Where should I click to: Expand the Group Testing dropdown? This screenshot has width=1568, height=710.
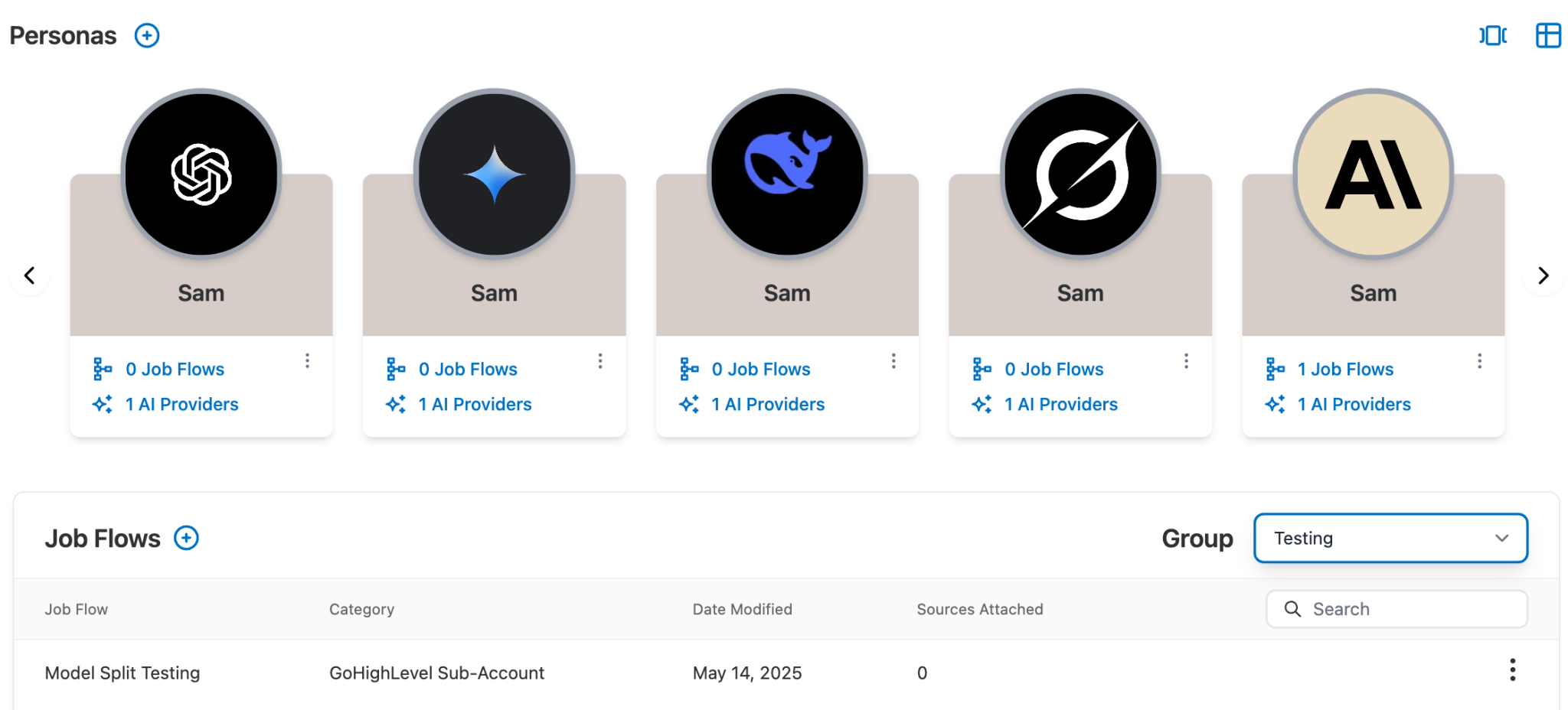point(1390,538)
